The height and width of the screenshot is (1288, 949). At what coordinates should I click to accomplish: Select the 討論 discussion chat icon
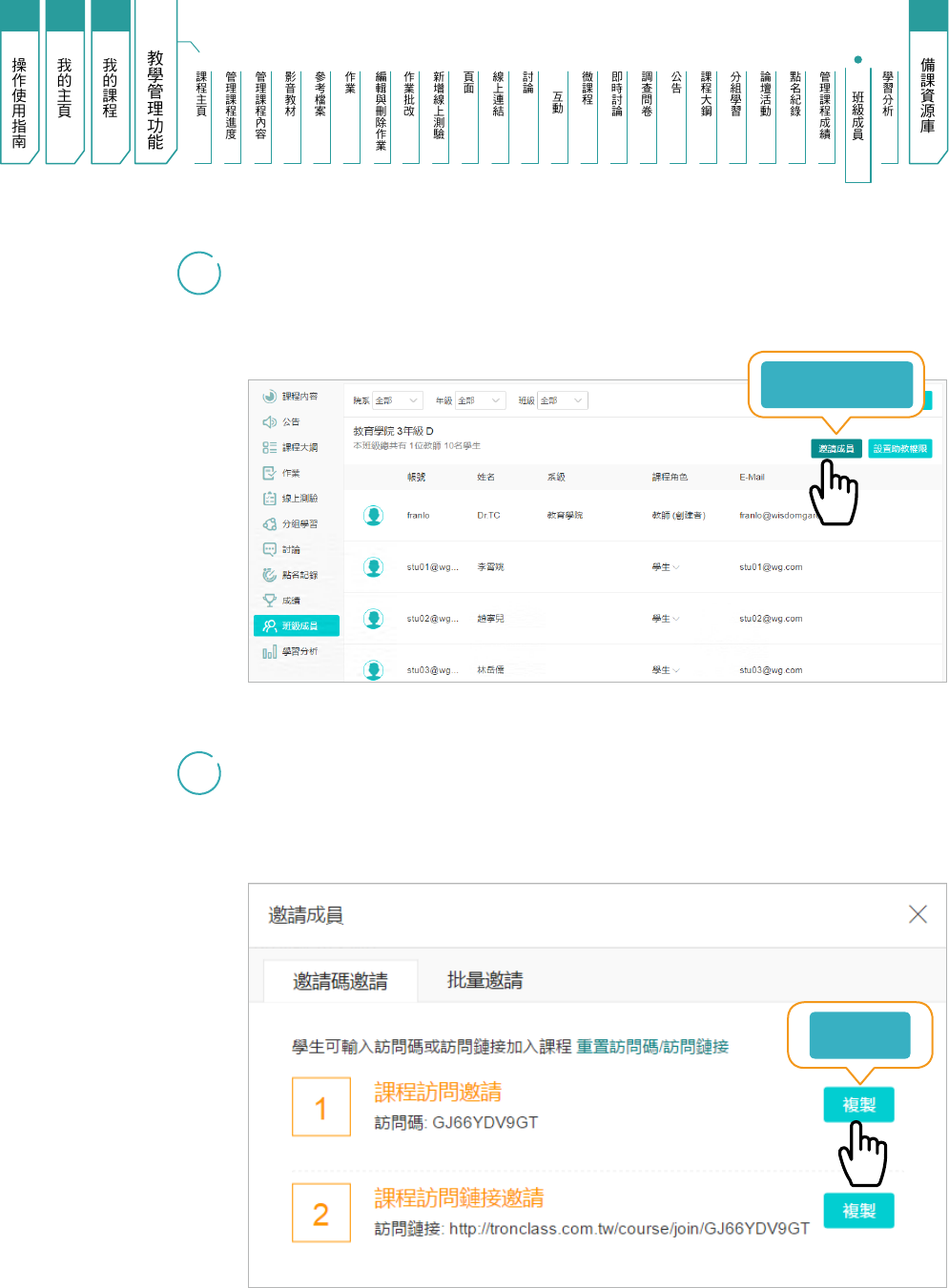[270, 549]
